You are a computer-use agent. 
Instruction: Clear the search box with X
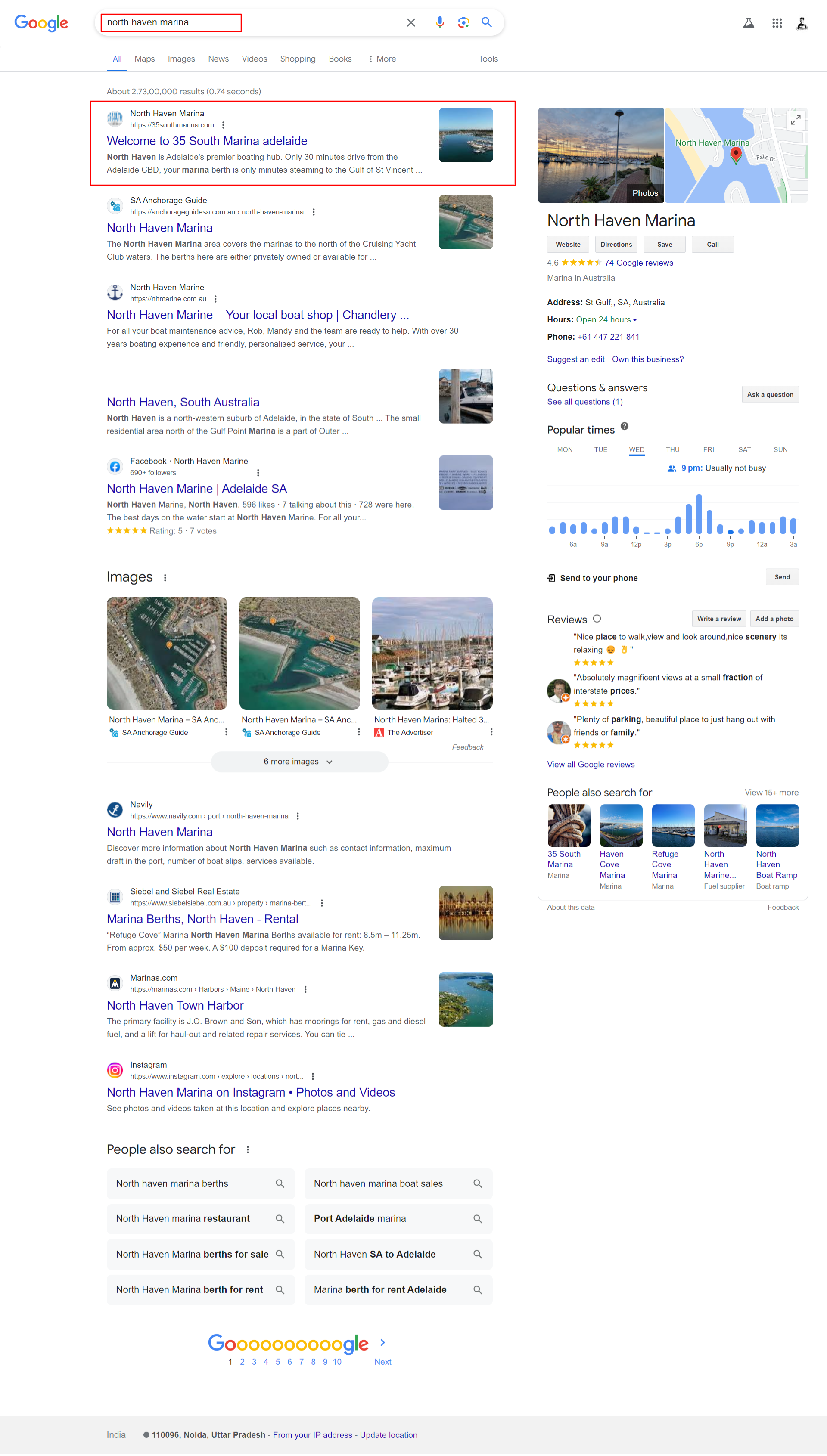coord(410,22)
